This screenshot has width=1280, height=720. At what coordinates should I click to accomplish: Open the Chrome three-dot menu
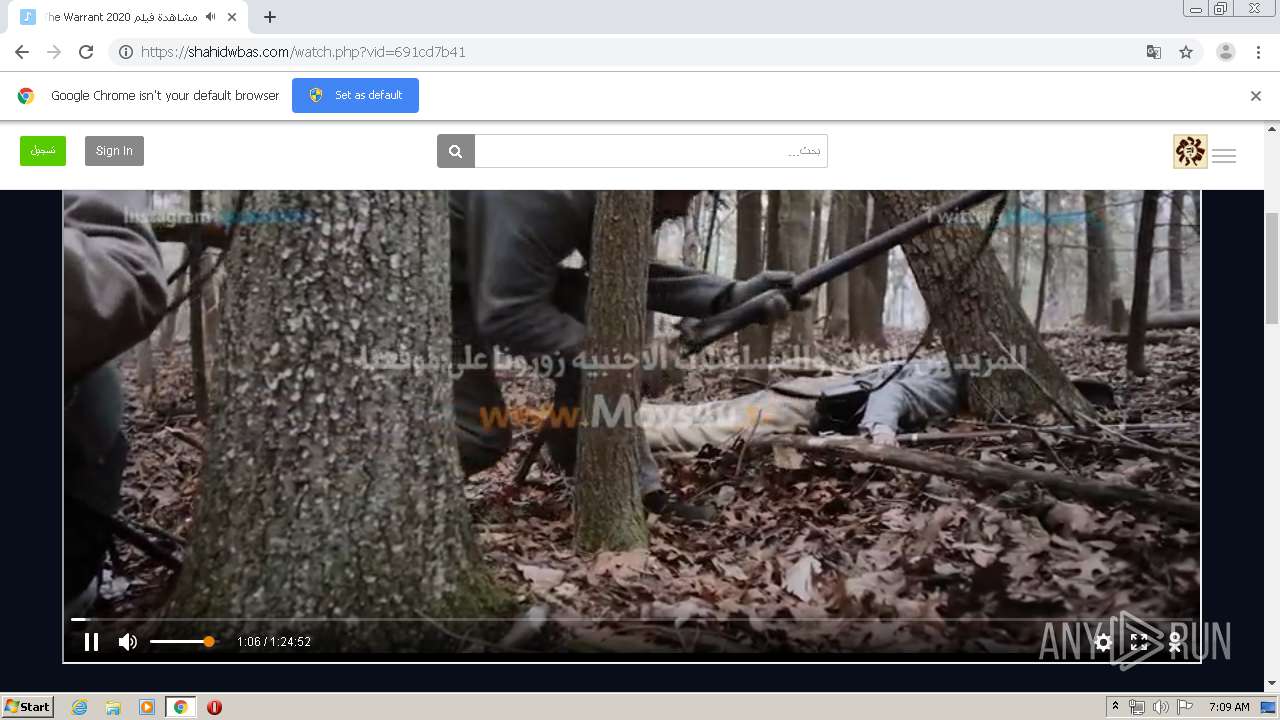coord(1258,52)
